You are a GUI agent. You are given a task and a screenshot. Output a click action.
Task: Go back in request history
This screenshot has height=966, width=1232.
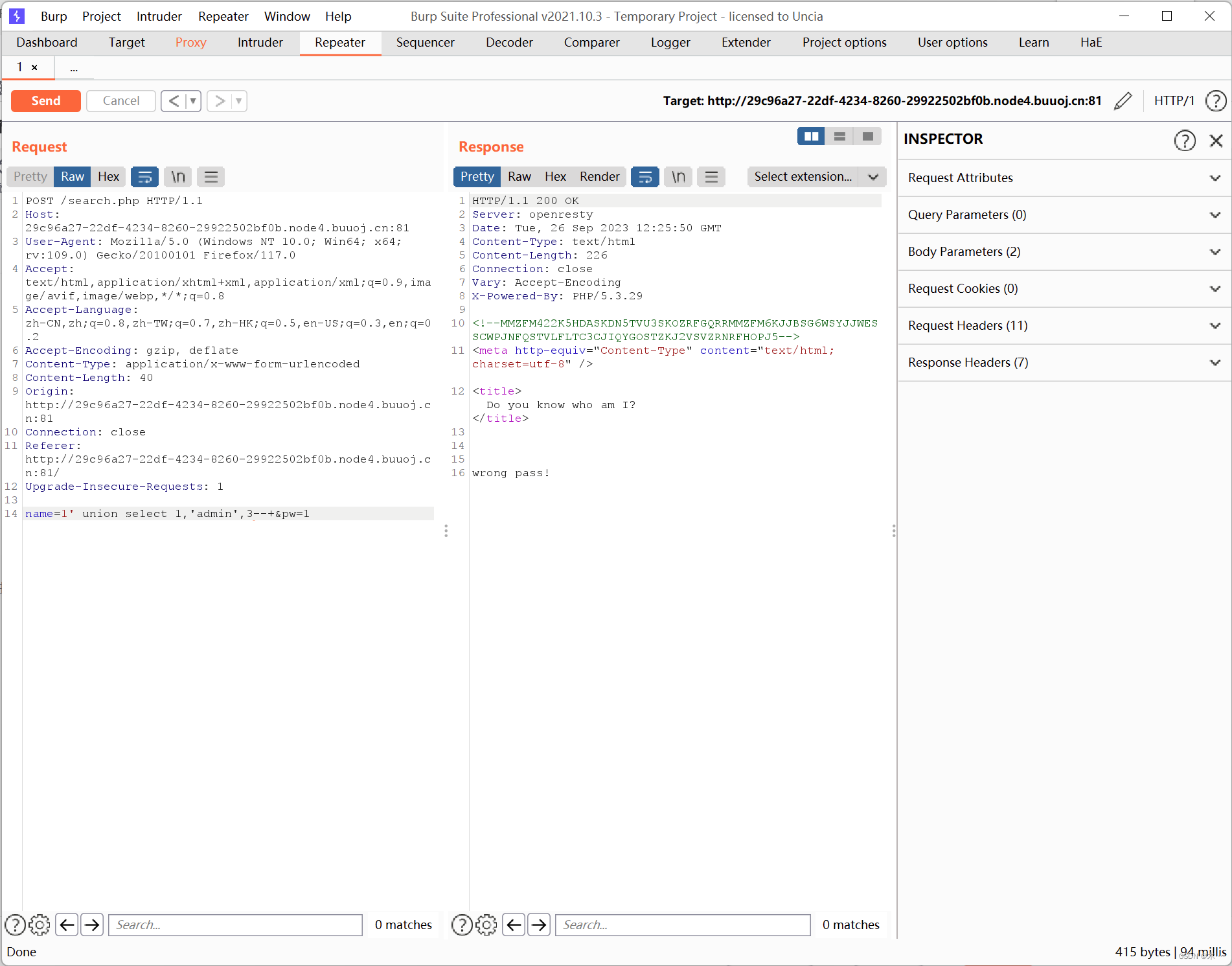coord(173,100)
